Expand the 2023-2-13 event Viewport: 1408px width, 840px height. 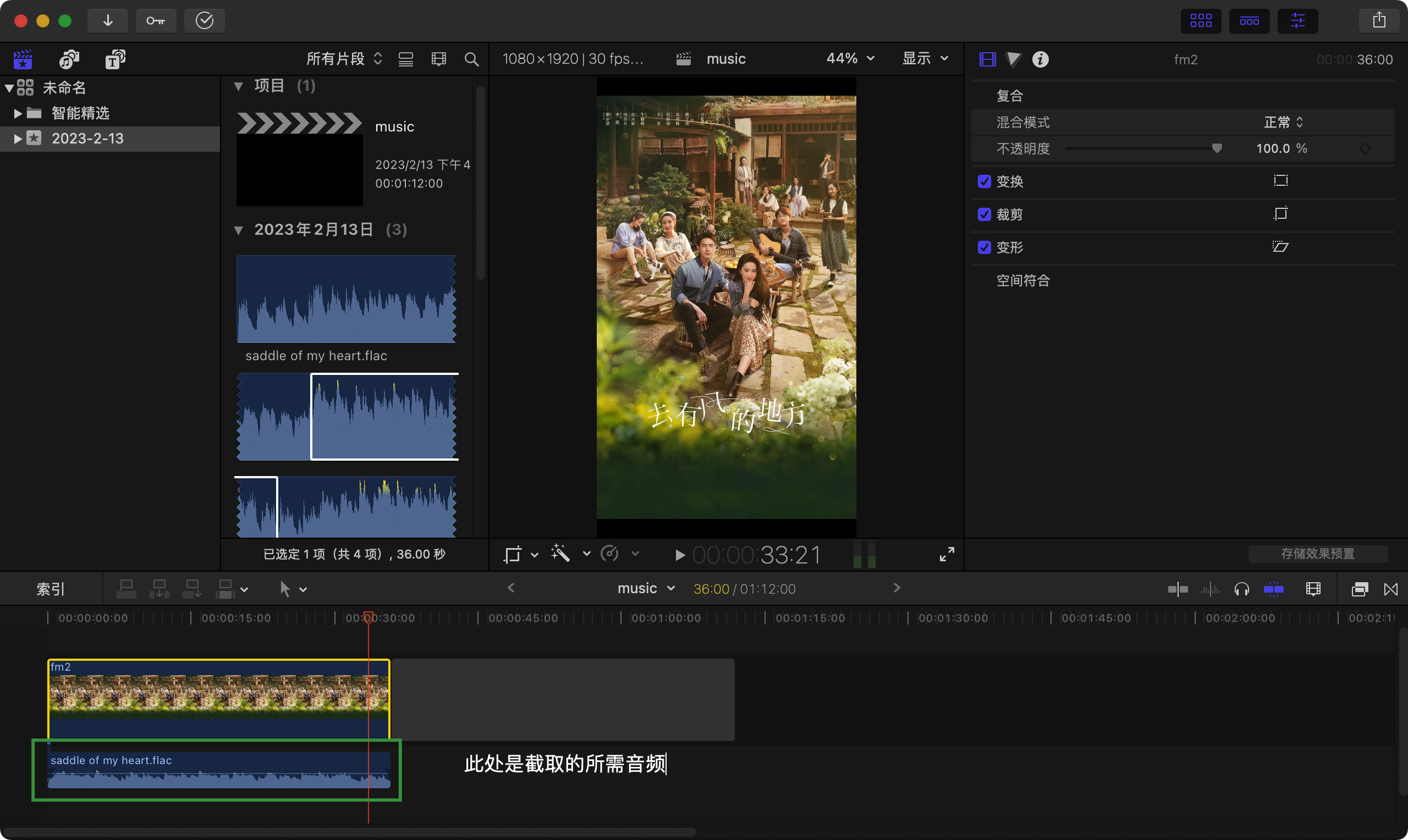pyautogui.click(x=18, y=139)
